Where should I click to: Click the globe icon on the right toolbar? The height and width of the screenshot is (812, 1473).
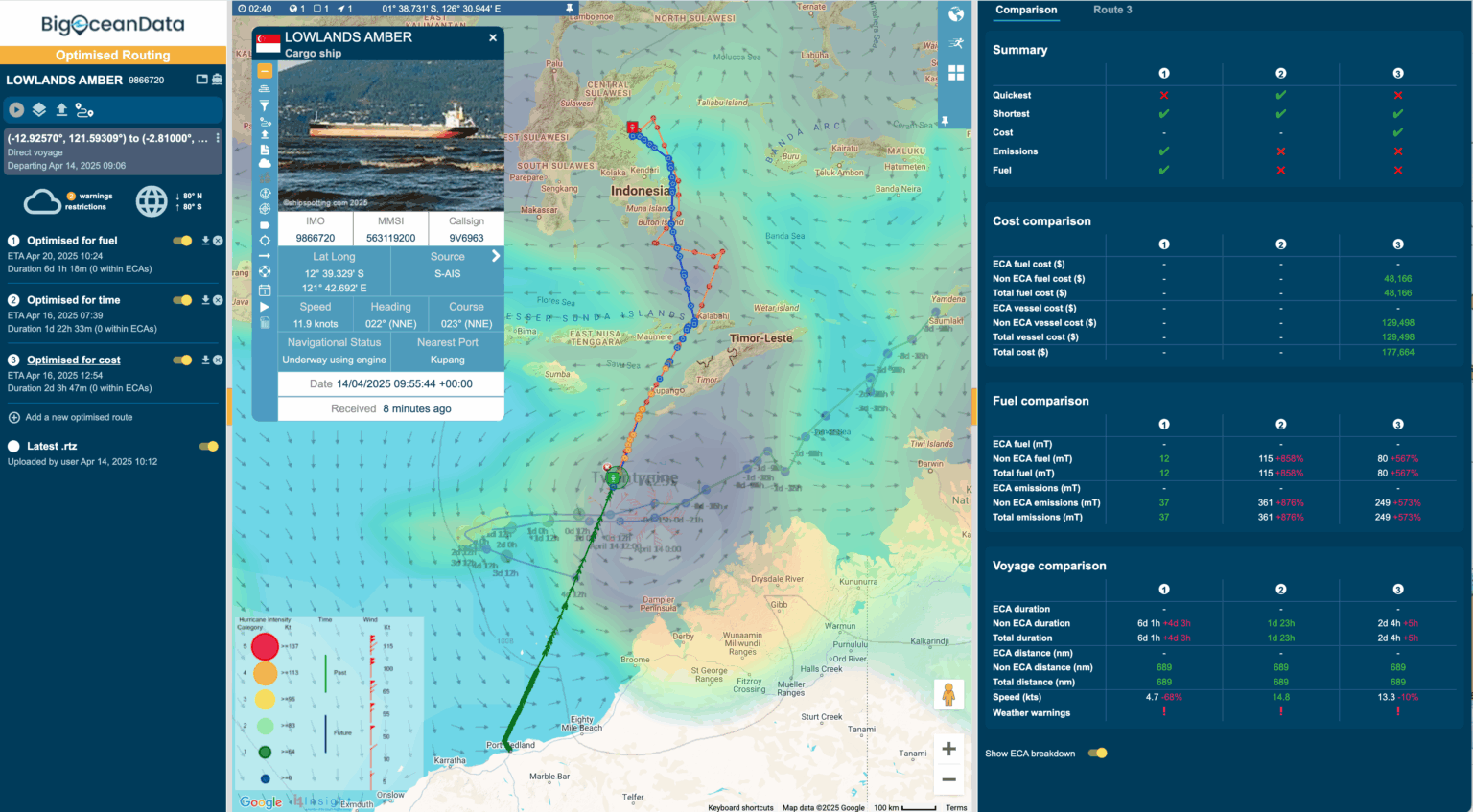[x=955, y=14]
